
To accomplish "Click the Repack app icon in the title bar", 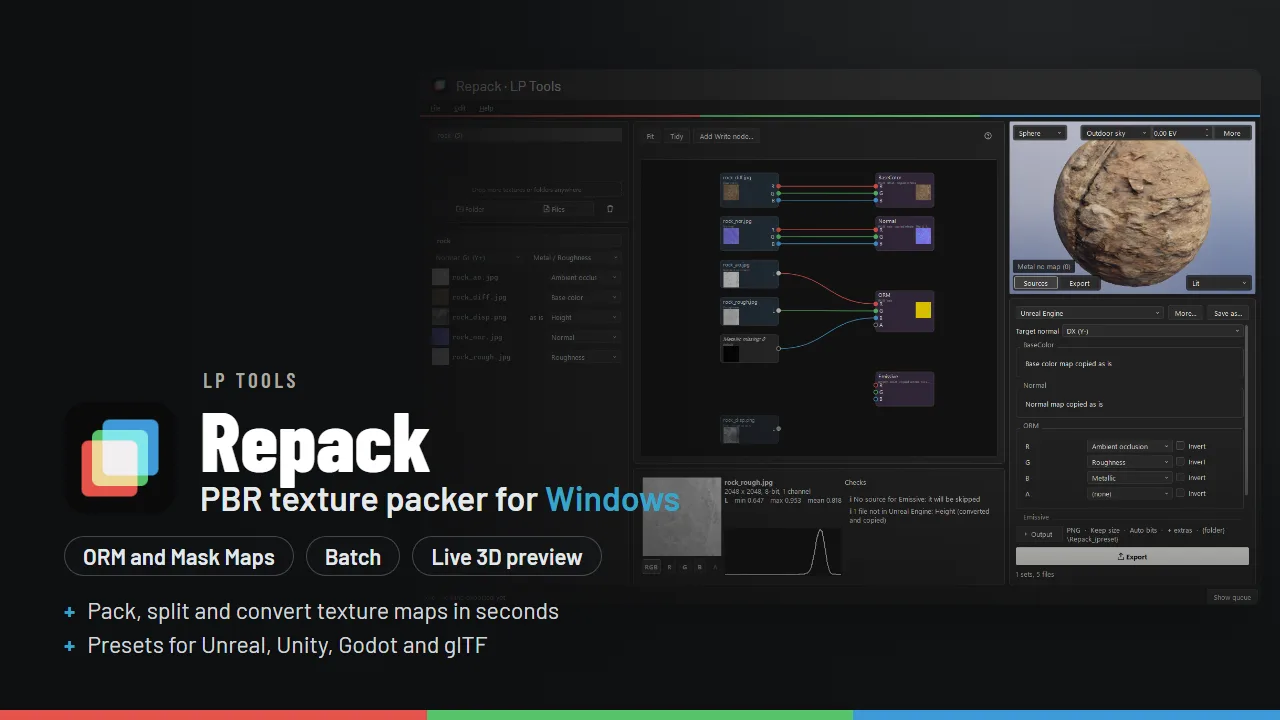I will (x=440, y=86).
